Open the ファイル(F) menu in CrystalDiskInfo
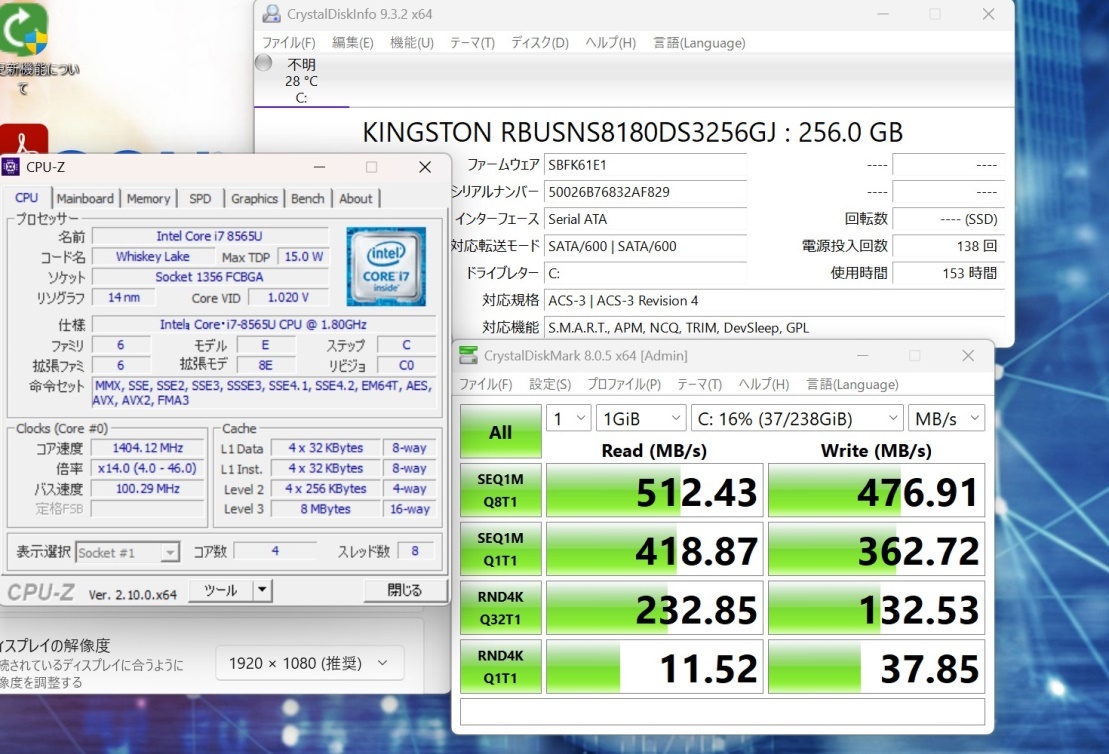This screenshot has height=754, width=1109. (x=289, y=42)
